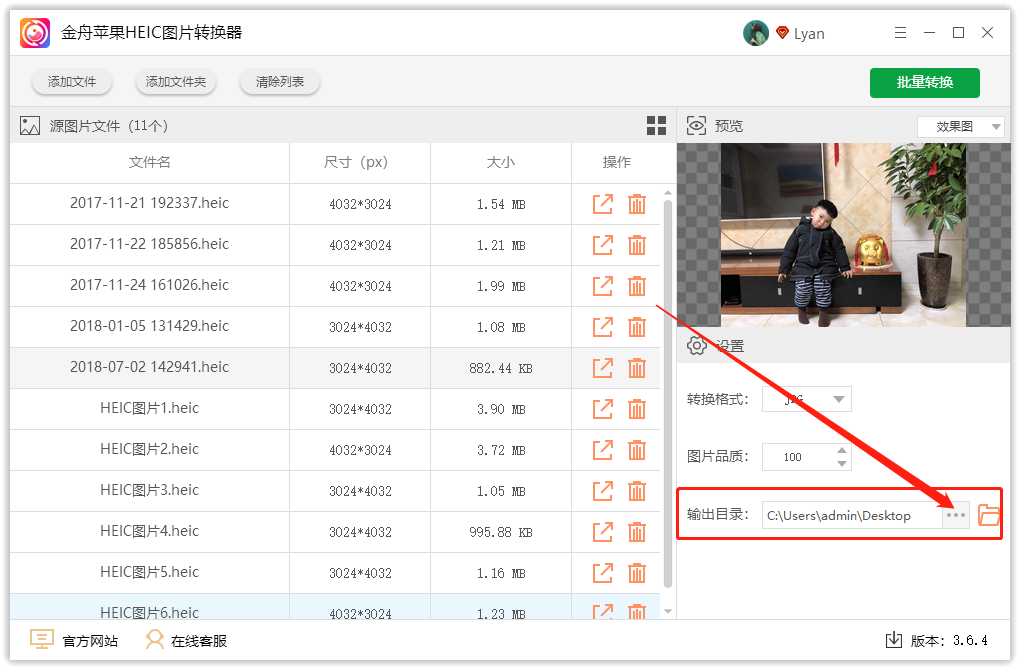Click the Lyan user avatar
1020x670 pixels.
click(755, 33)
